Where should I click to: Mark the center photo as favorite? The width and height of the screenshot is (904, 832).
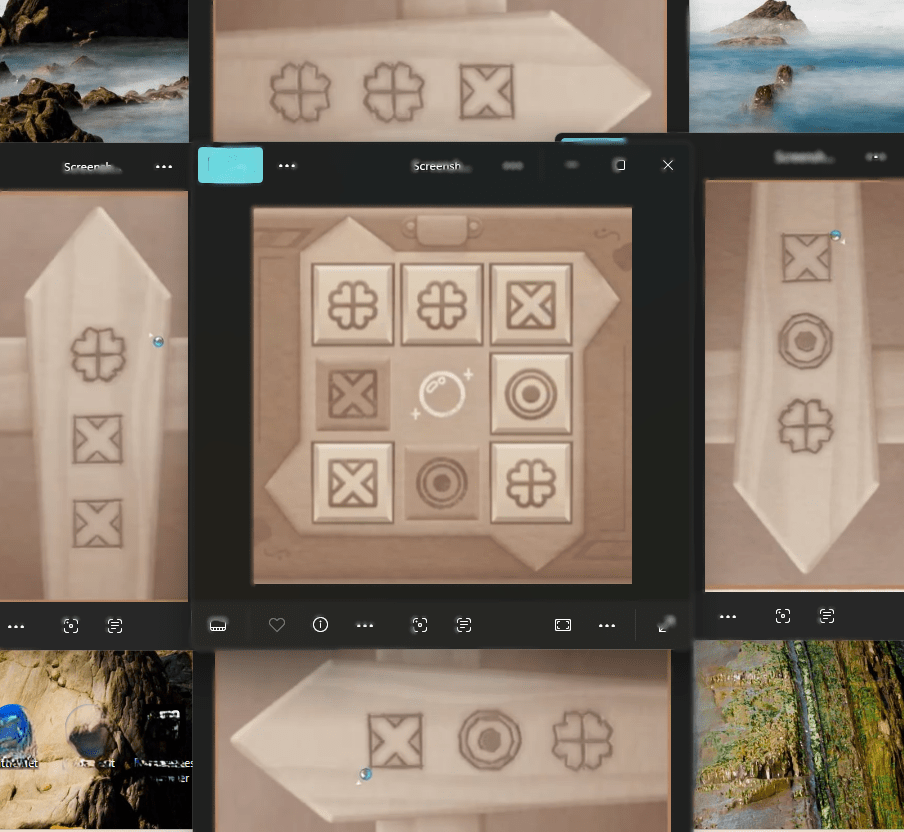point(277,625)
